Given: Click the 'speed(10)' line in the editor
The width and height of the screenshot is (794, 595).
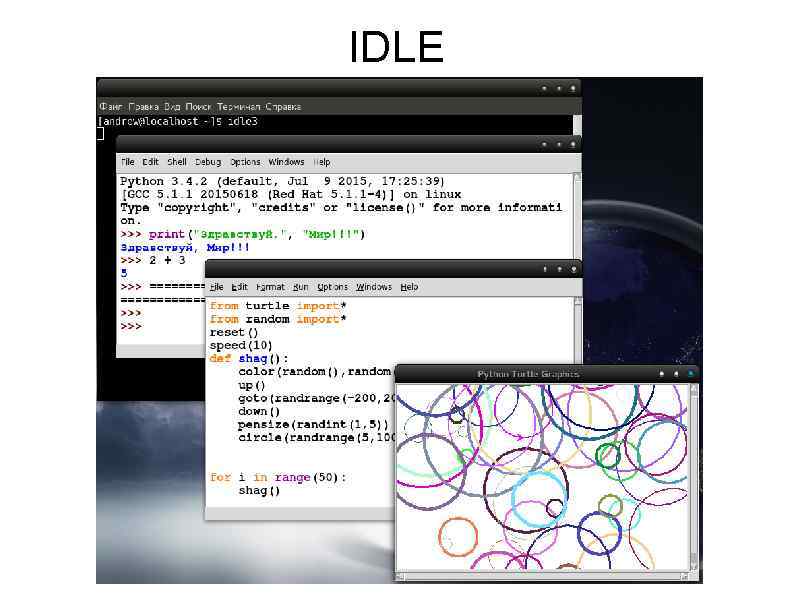Looking at the screenshot, I should pyautogui.click(x=241, y=346).
